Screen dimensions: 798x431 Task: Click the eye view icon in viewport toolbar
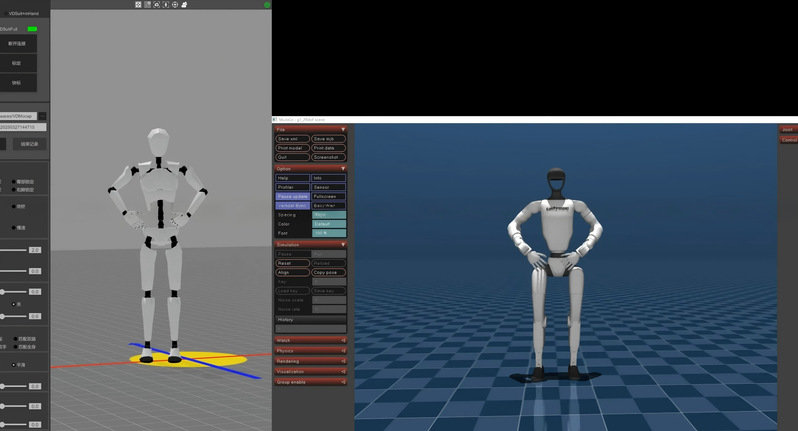(156, 4)
